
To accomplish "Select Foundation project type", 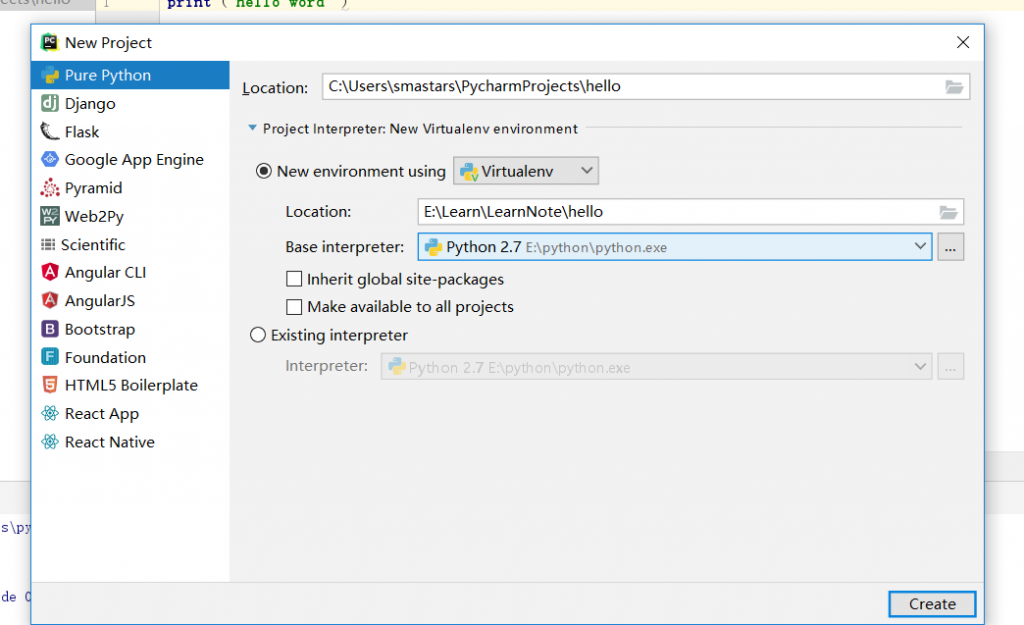I will [x=130, y=357].
